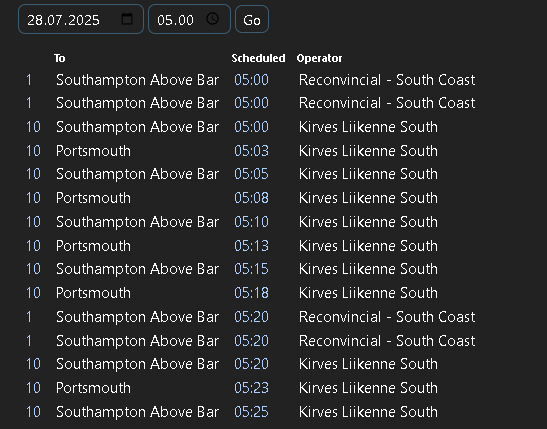Viewport: 547px width, 429px height.
Task: Open the 05:08 Portsmouth scheduled time link
Action: tap(251, 198)
